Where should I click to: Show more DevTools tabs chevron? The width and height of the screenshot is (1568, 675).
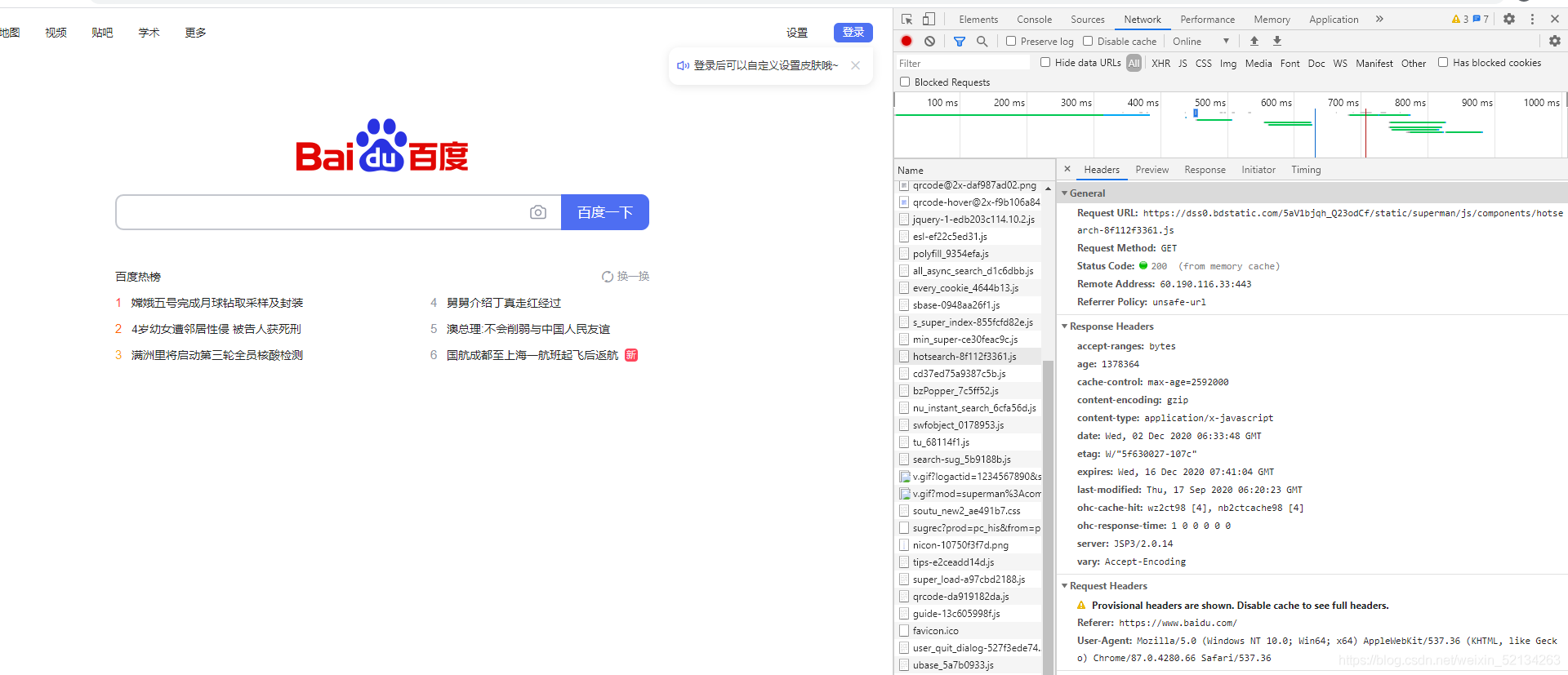coord(1379,19)
